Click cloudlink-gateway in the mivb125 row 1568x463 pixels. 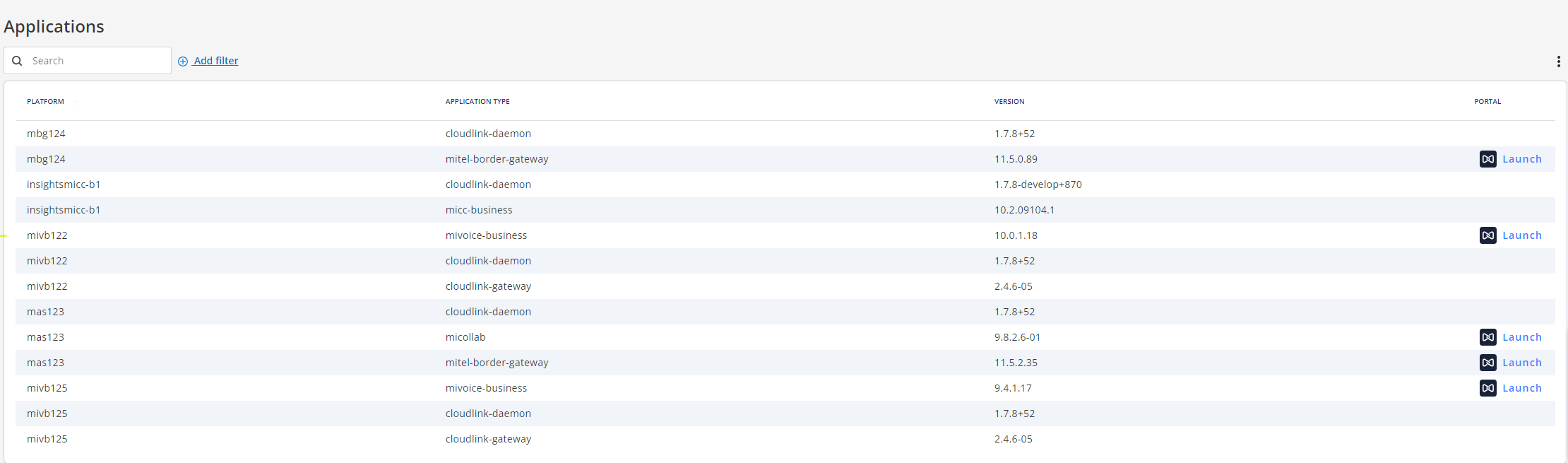488,439
